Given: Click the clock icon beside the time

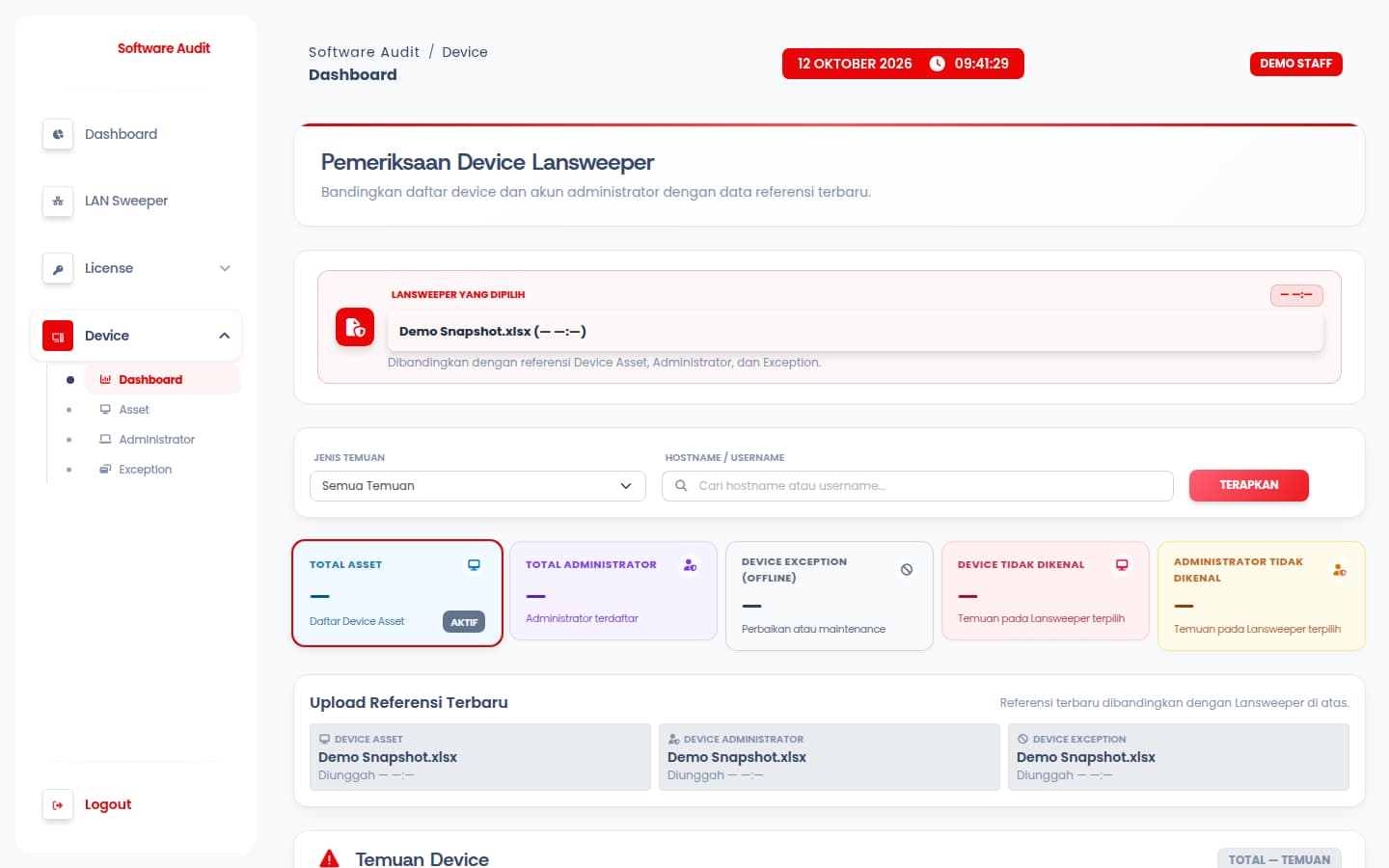Looking at the screenshot, I should coord(937,64).
